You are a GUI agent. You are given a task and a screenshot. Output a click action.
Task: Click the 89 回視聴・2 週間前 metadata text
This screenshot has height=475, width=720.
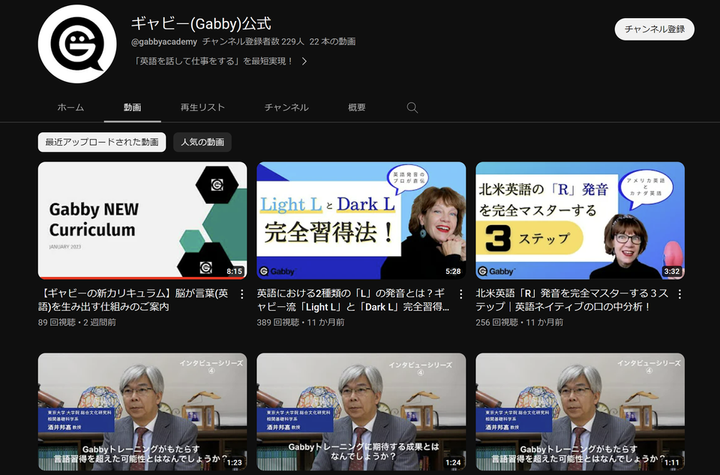coord(77,322)
